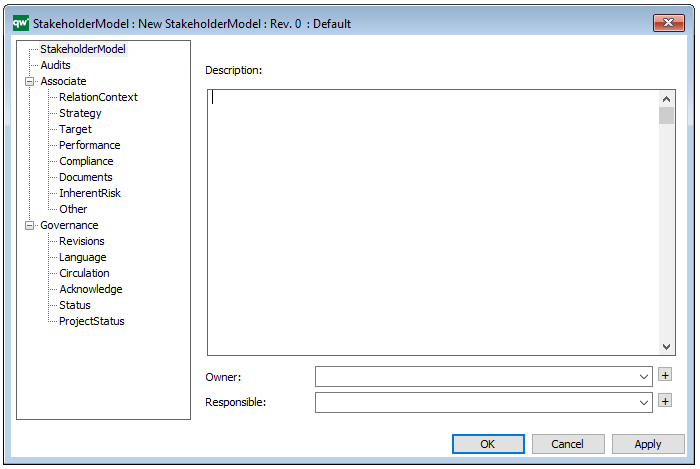The image size is (700, 469).
Task: Open the Acknowledge page
Action: click(91, 289)
